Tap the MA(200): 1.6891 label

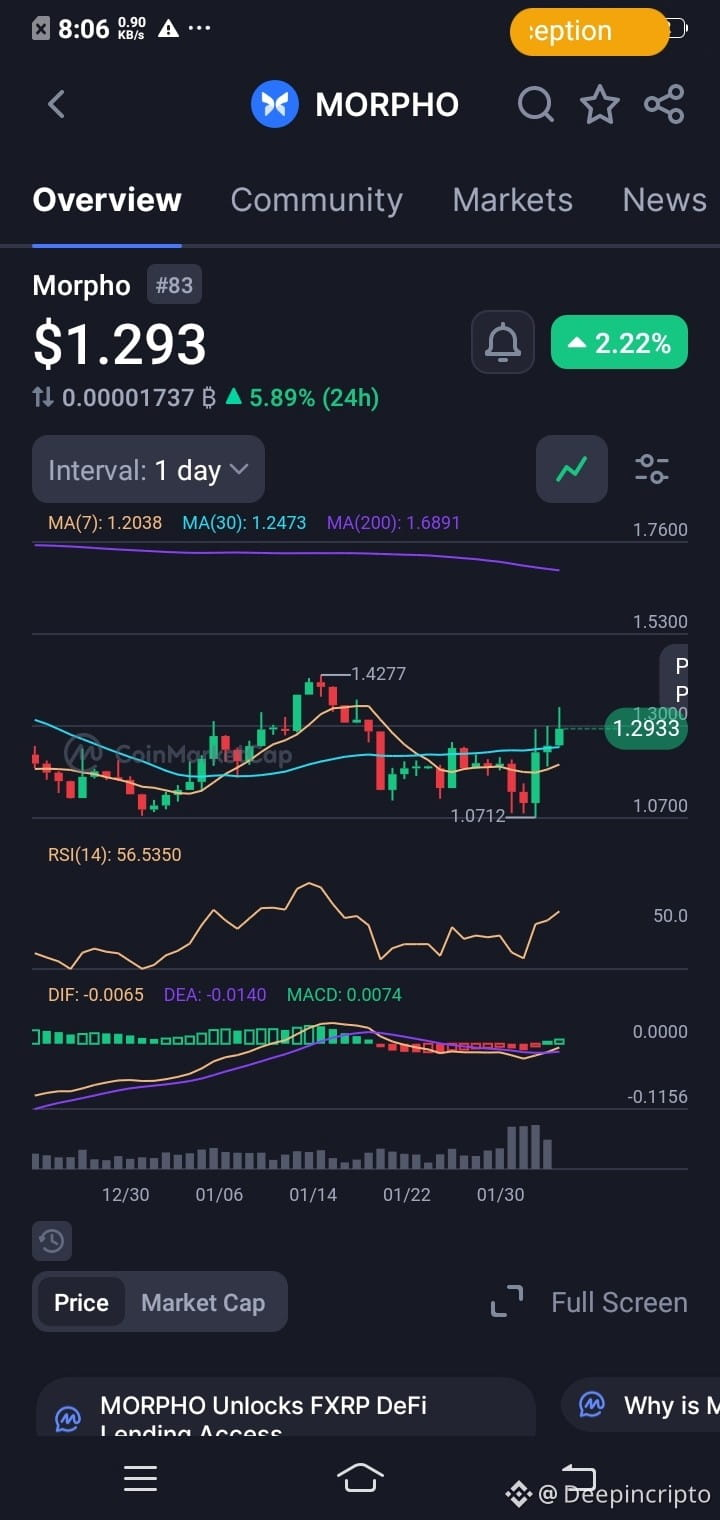point(393,522)
